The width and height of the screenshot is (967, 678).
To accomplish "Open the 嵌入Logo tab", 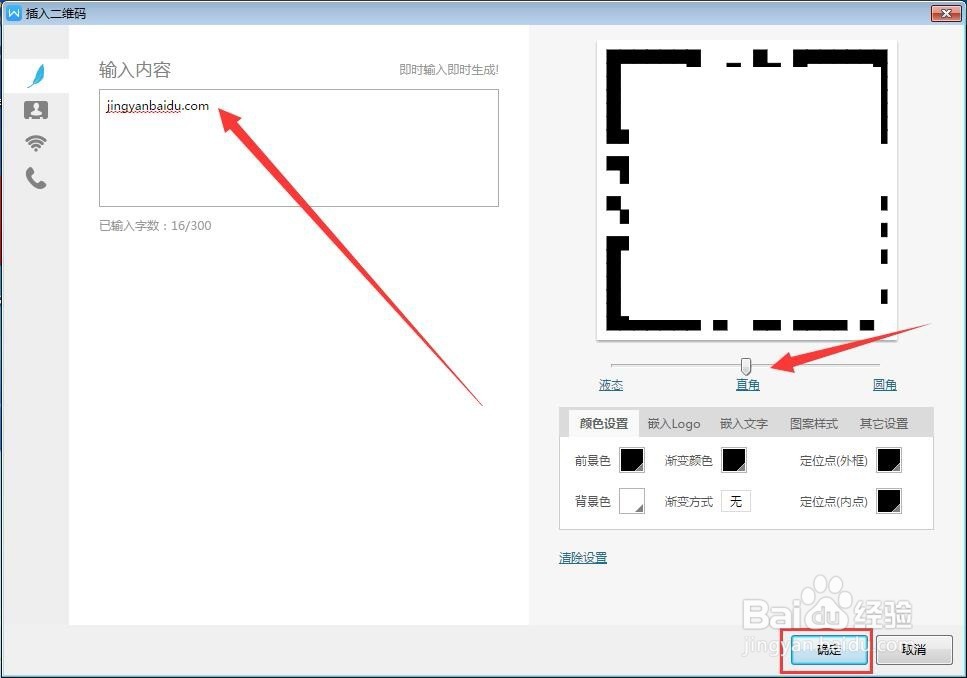I will (x=674, y=423).
